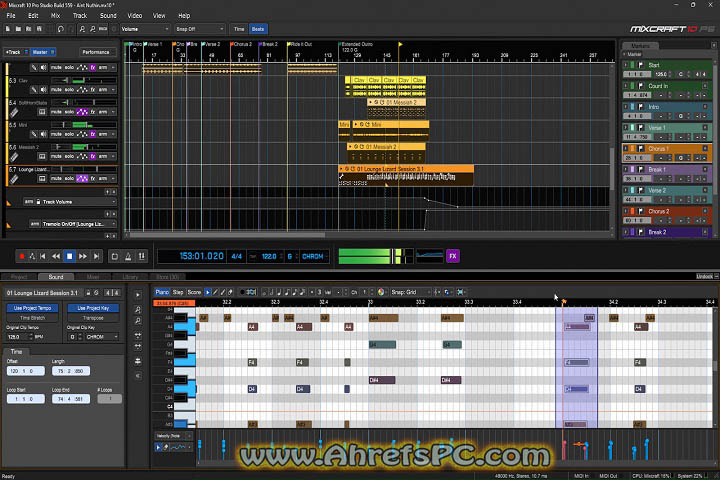Click the New Project toolbar icon
This screenshot has width=720, height=480.
pyautogui.click(x=8, y=29)
